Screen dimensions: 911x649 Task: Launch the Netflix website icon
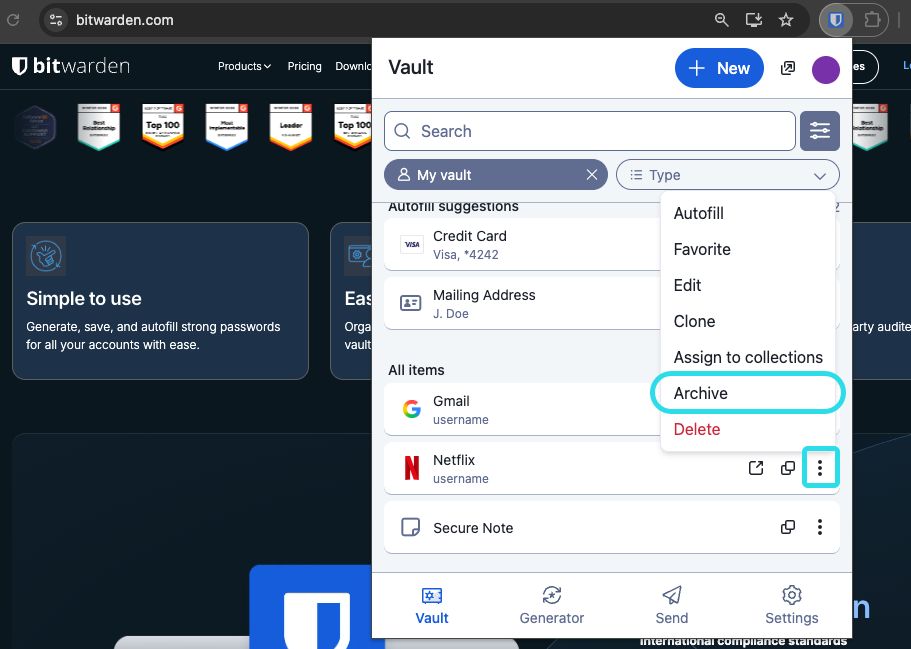coord(756,467)
